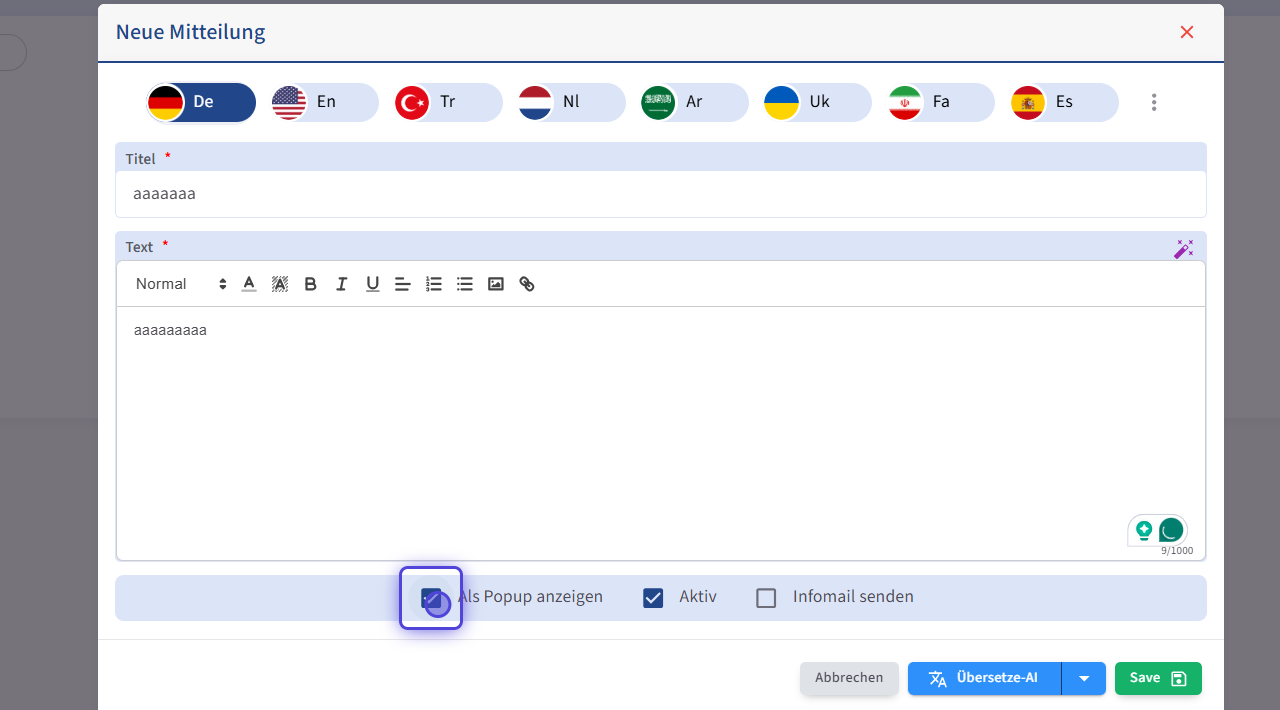The image size is (1280, 710).
Task: Click the Abbrechen button
Action: coord(849,678)
